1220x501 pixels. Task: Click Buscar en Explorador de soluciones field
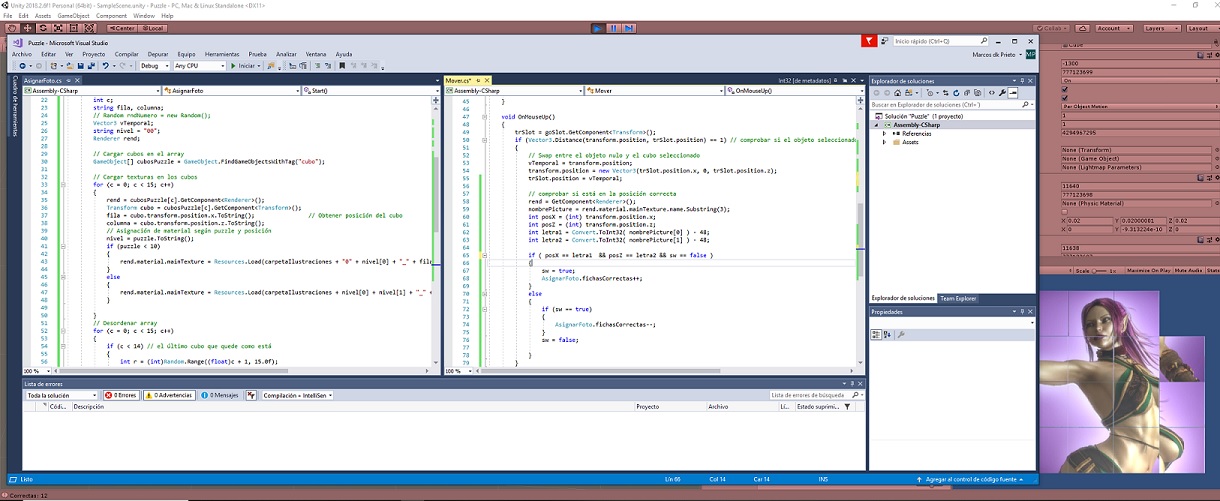tap(950, 105)
